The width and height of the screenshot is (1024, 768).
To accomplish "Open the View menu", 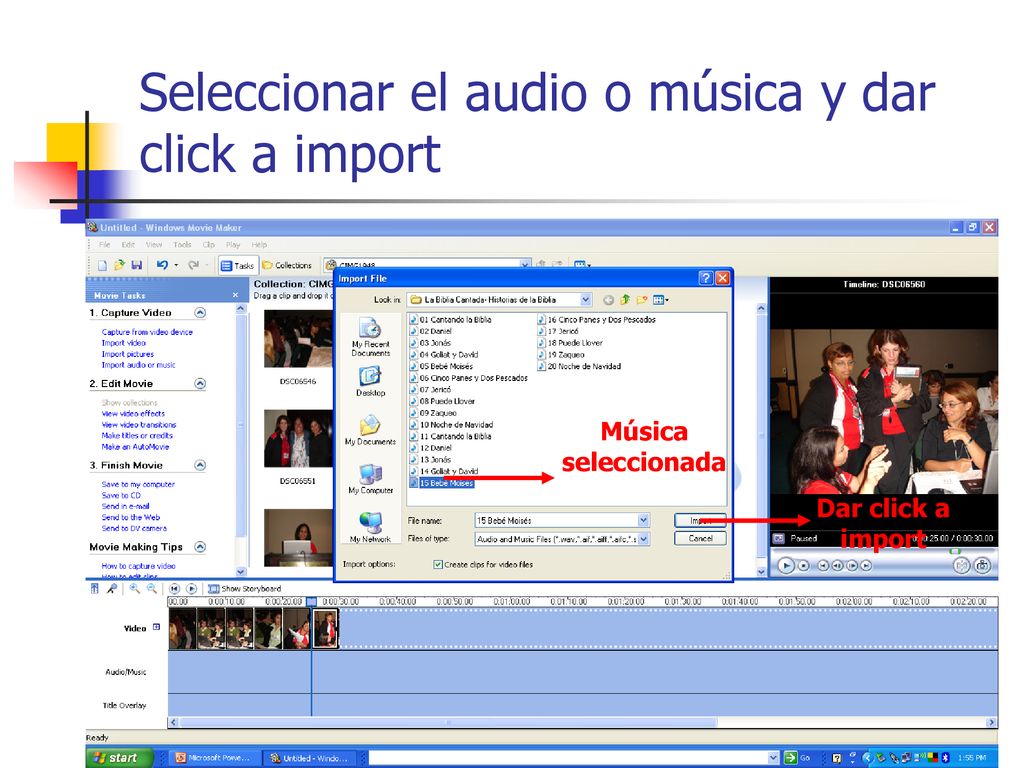I will 154,245.
